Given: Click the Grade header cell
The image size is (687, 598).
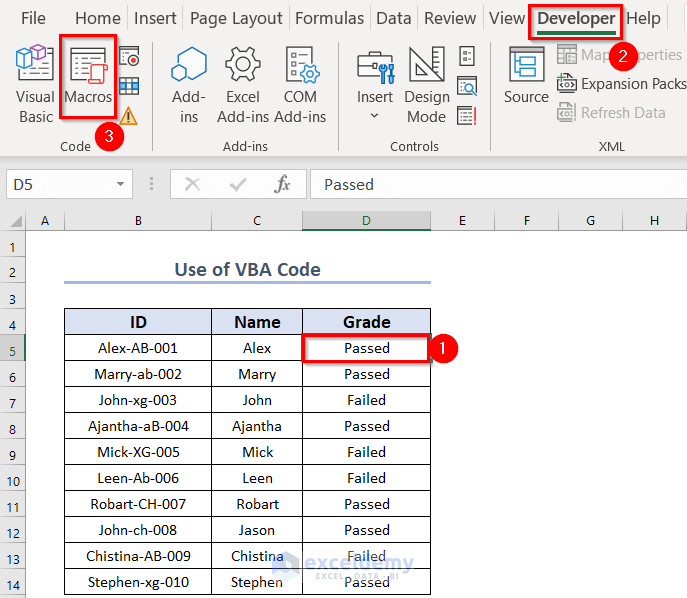Looking at the screenshot, I should (366, 322).
